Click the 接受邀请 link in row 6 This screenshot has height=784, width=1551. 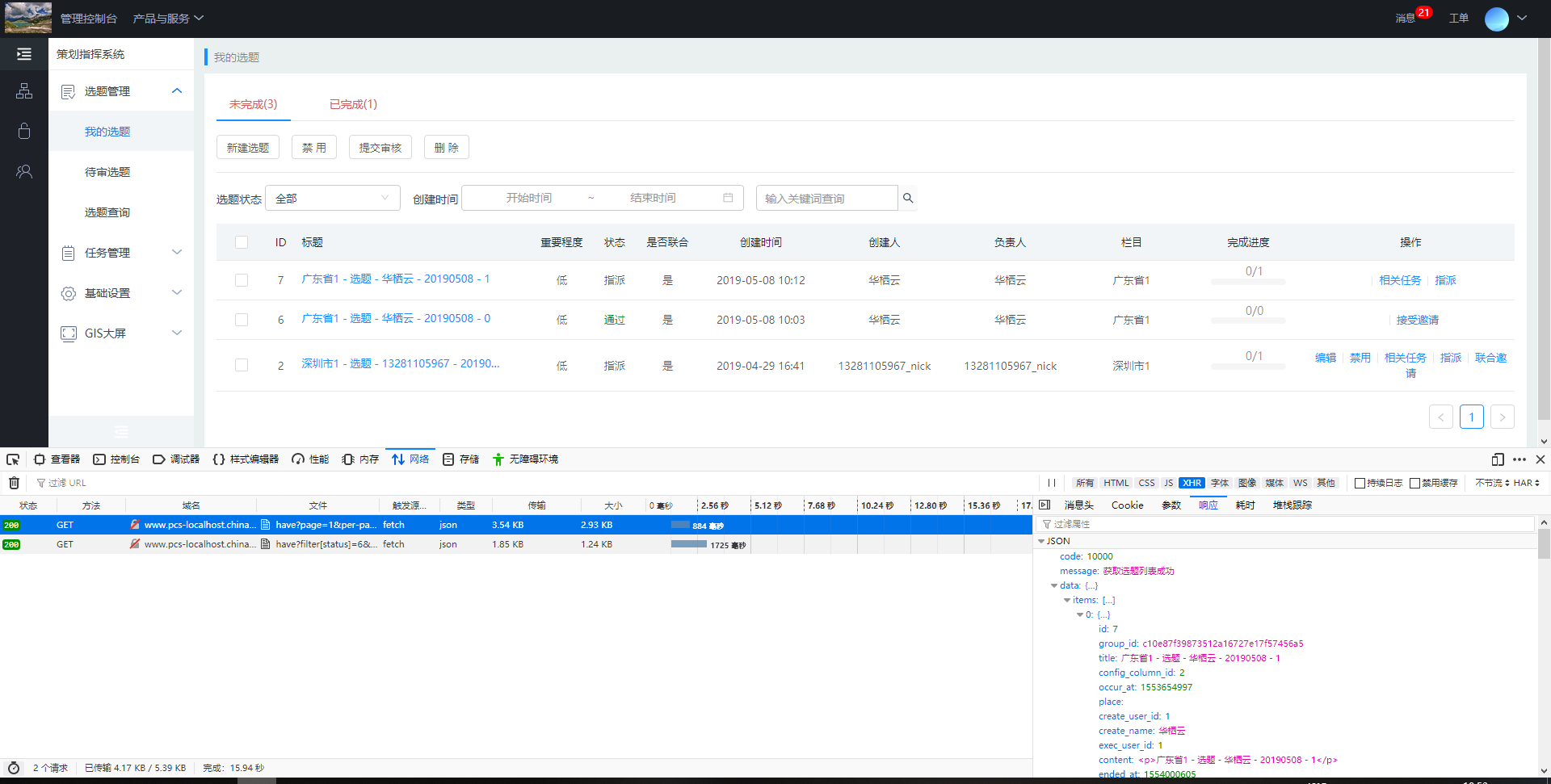[1417, 320]
